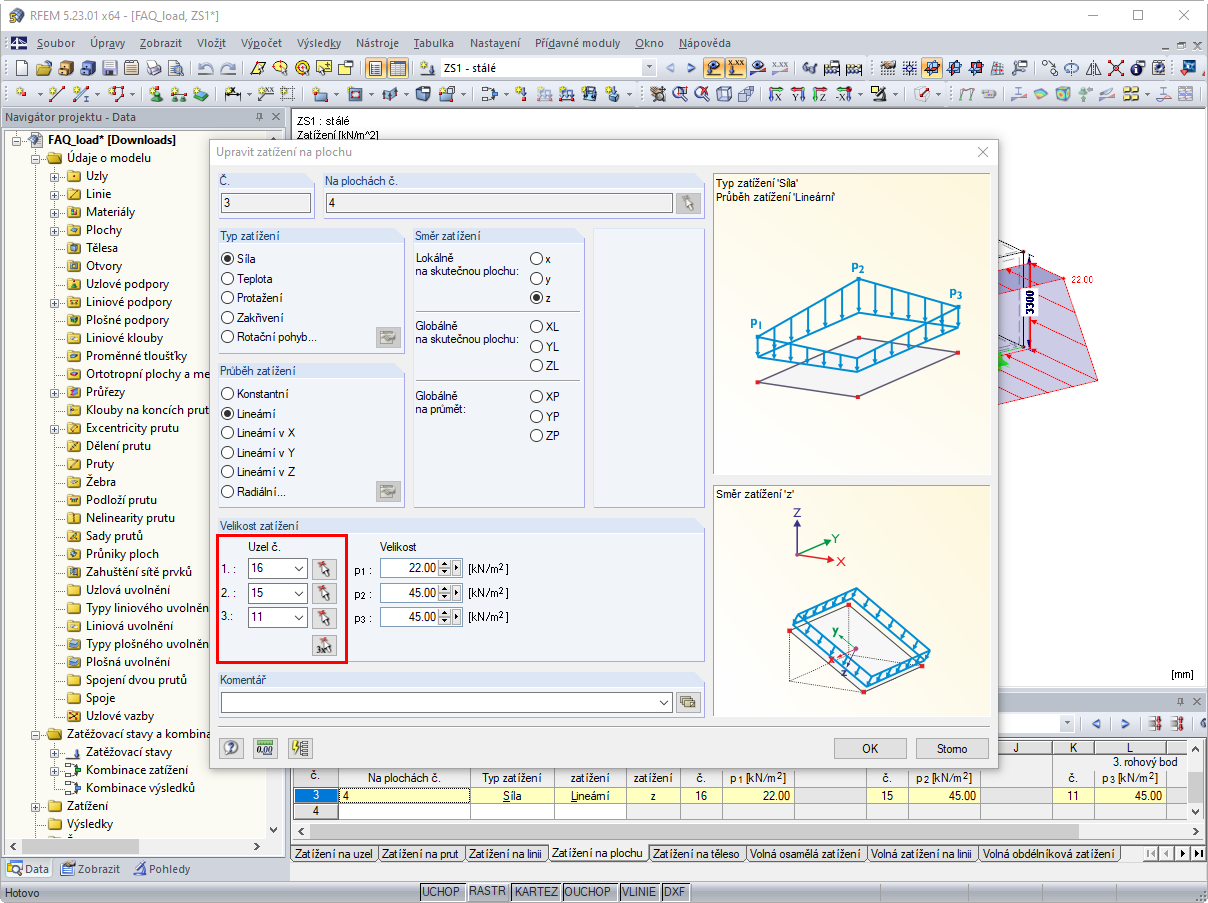Open the Přídavné moduly menu
1208x903 pixels.
point(578,43)
